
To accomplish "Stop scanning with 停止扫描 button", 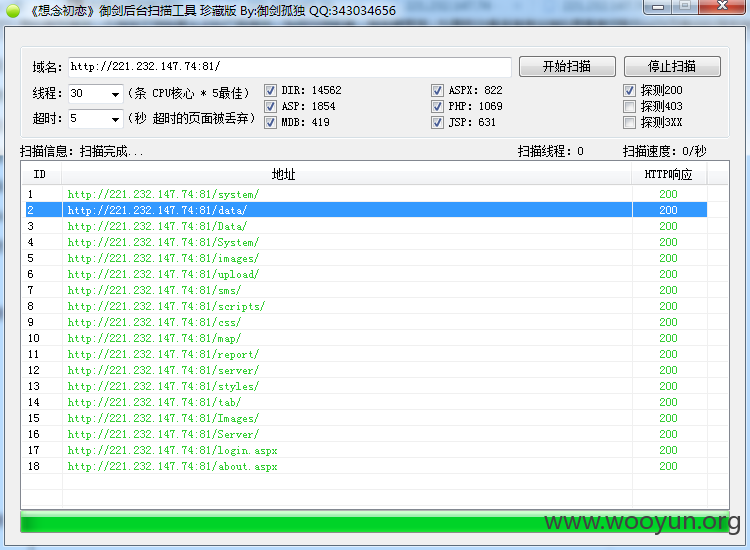I will tap(672, 66).
